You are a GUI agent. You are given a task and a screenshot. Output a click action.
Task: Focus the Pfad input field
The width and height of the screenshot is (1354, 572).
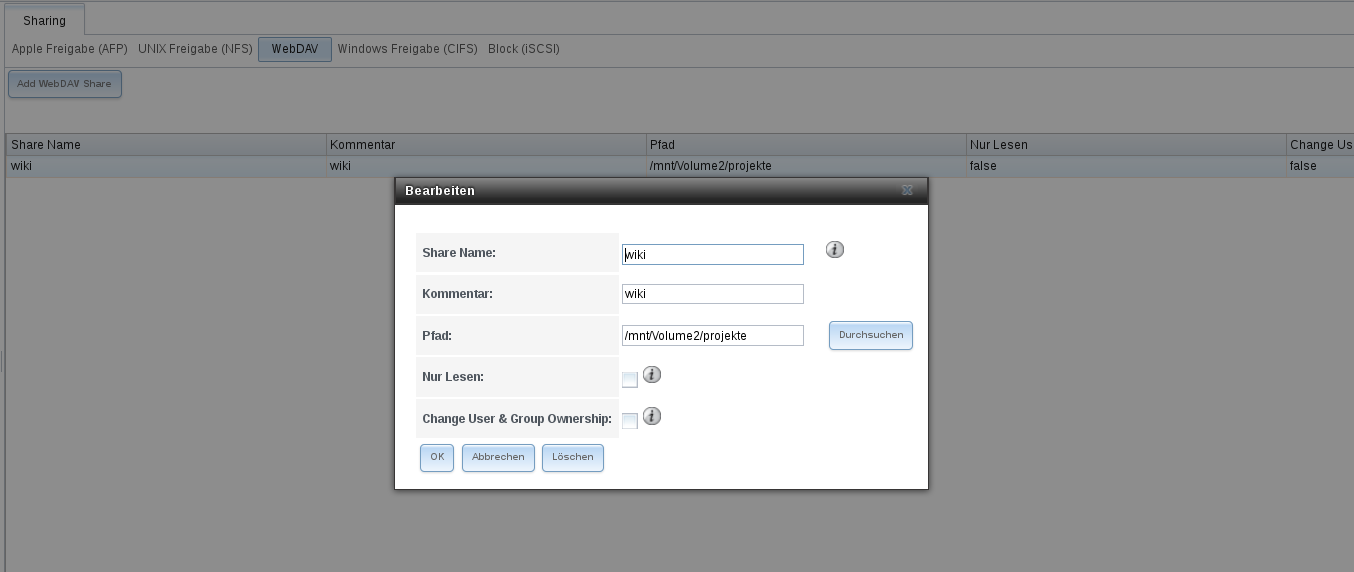pyautogui.click(x=713, y=335)
